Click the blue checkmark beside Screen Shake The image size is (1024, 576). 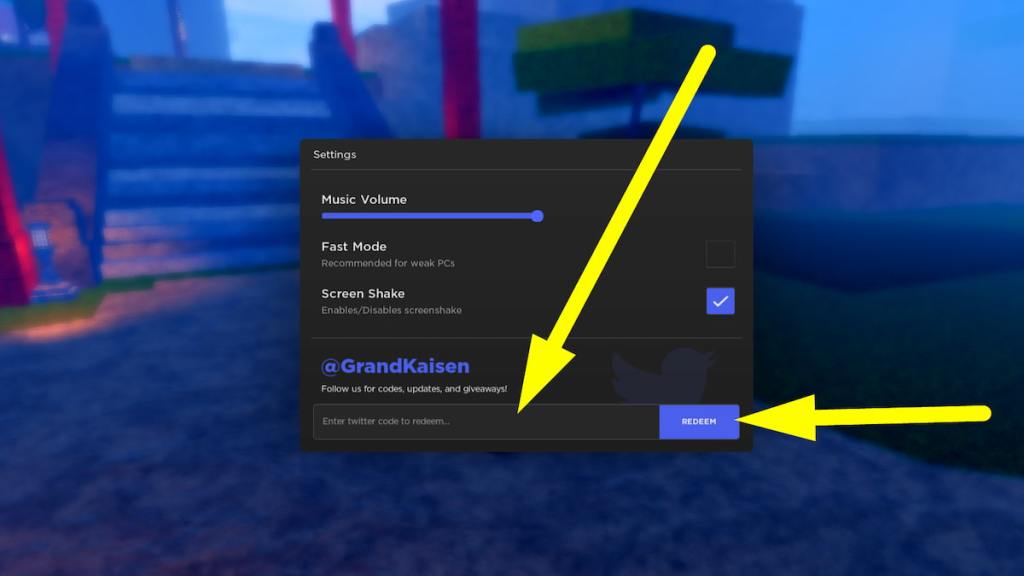720,300
